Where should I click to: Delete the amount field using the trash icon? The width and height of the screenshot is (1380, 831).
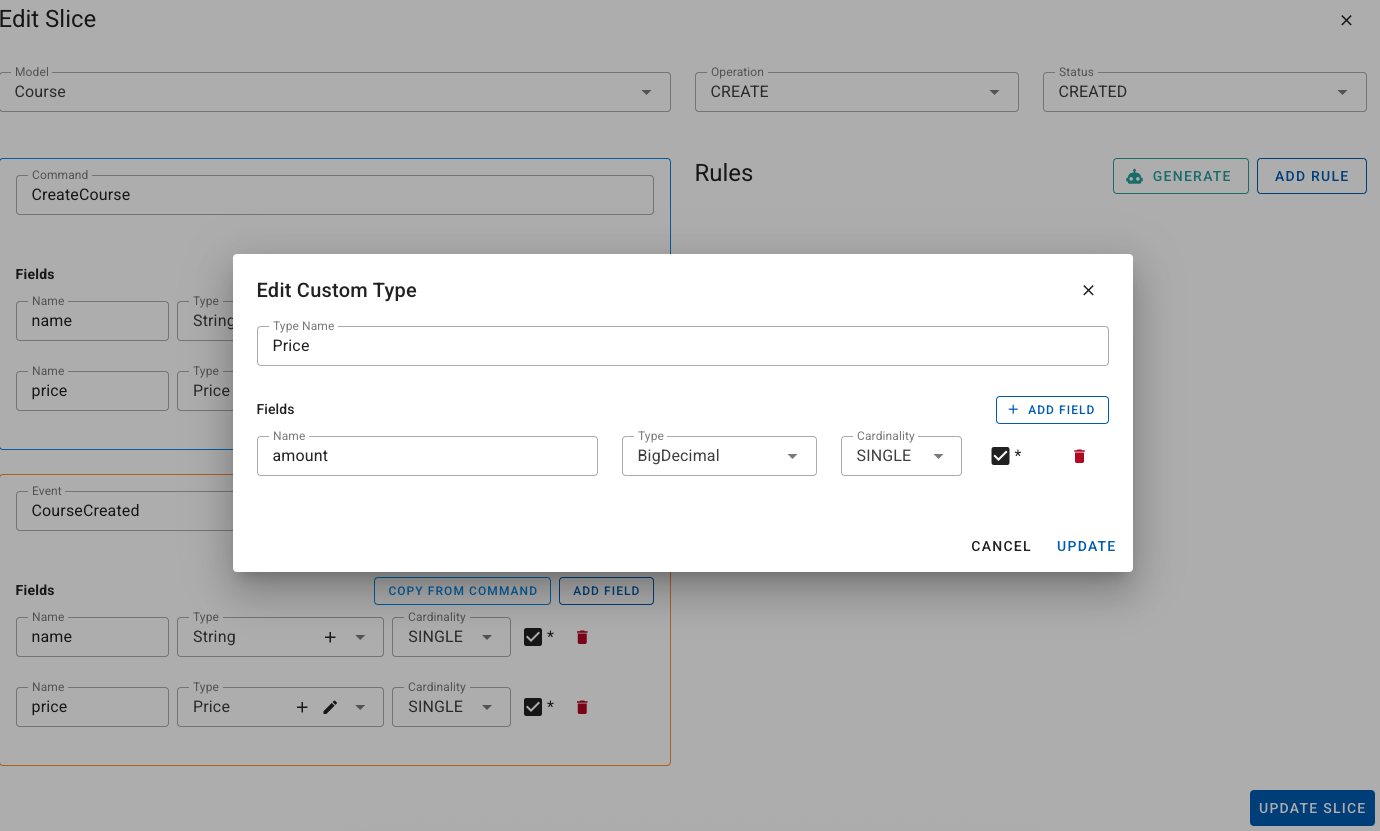(x=1079, y=455)
